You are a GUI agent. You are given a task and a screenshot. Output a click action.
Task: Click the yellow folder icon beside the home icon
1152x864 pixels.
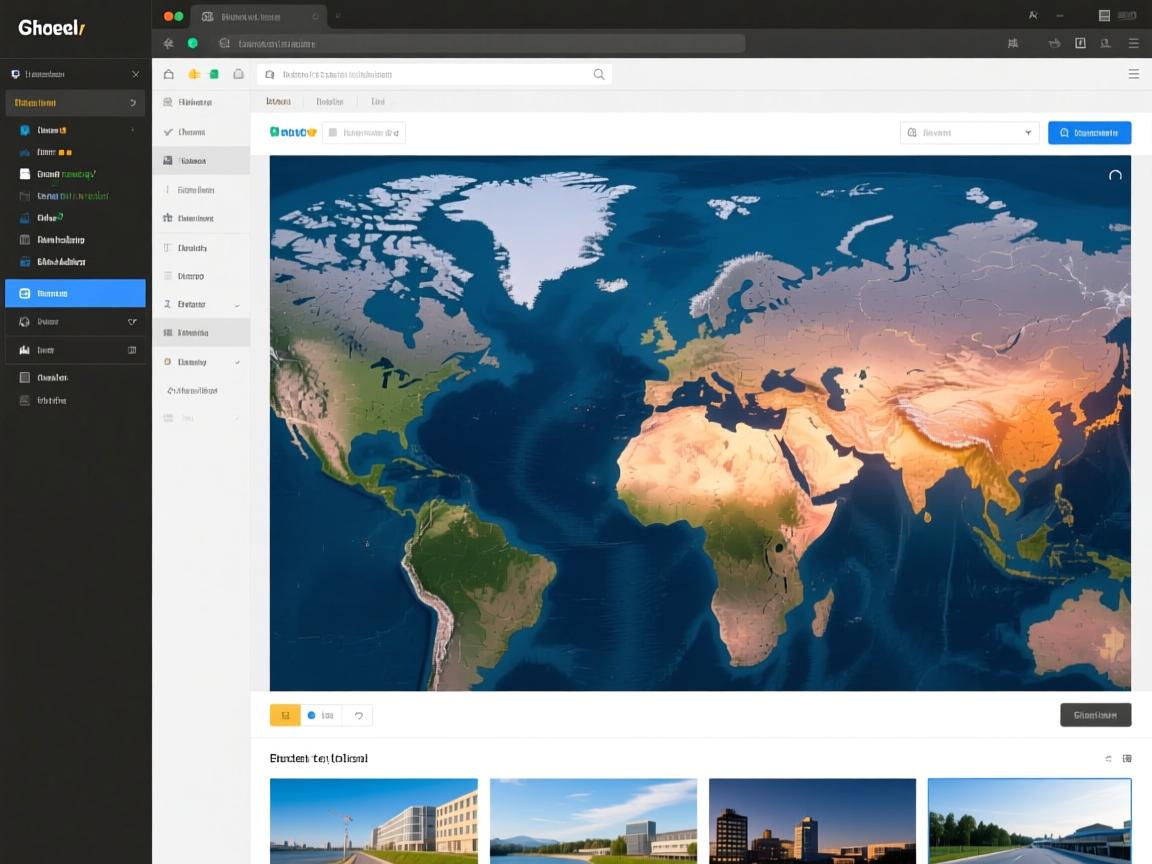pos(194,74)
